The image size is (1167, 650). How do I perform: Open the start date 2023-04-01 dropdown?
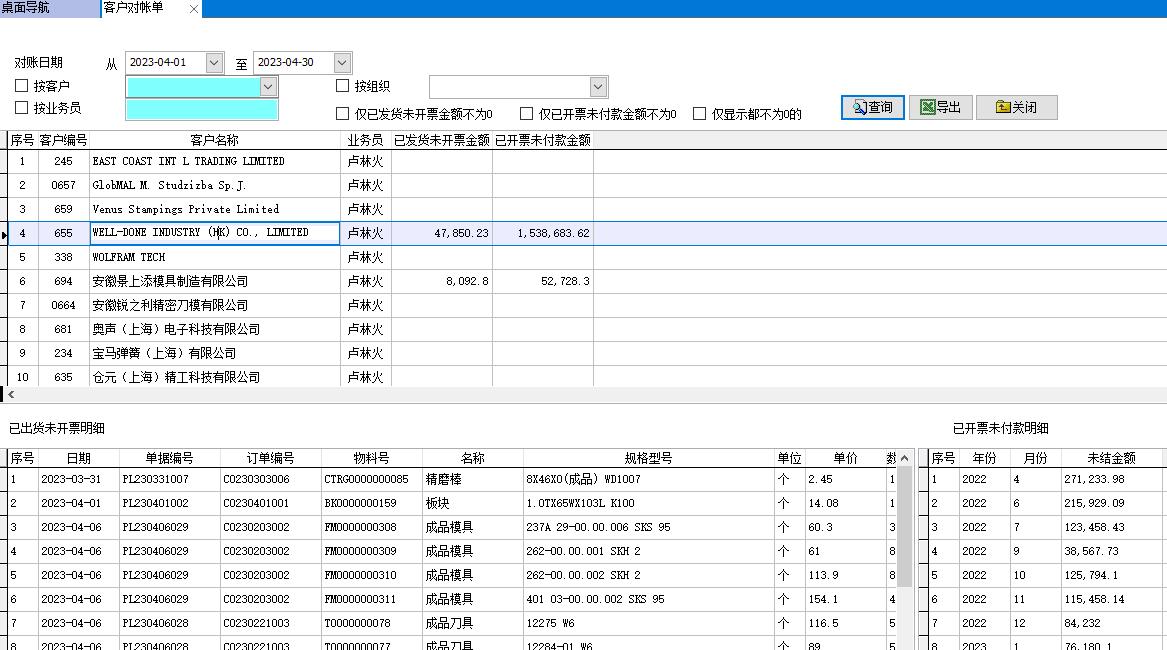(x=214, y=61)
